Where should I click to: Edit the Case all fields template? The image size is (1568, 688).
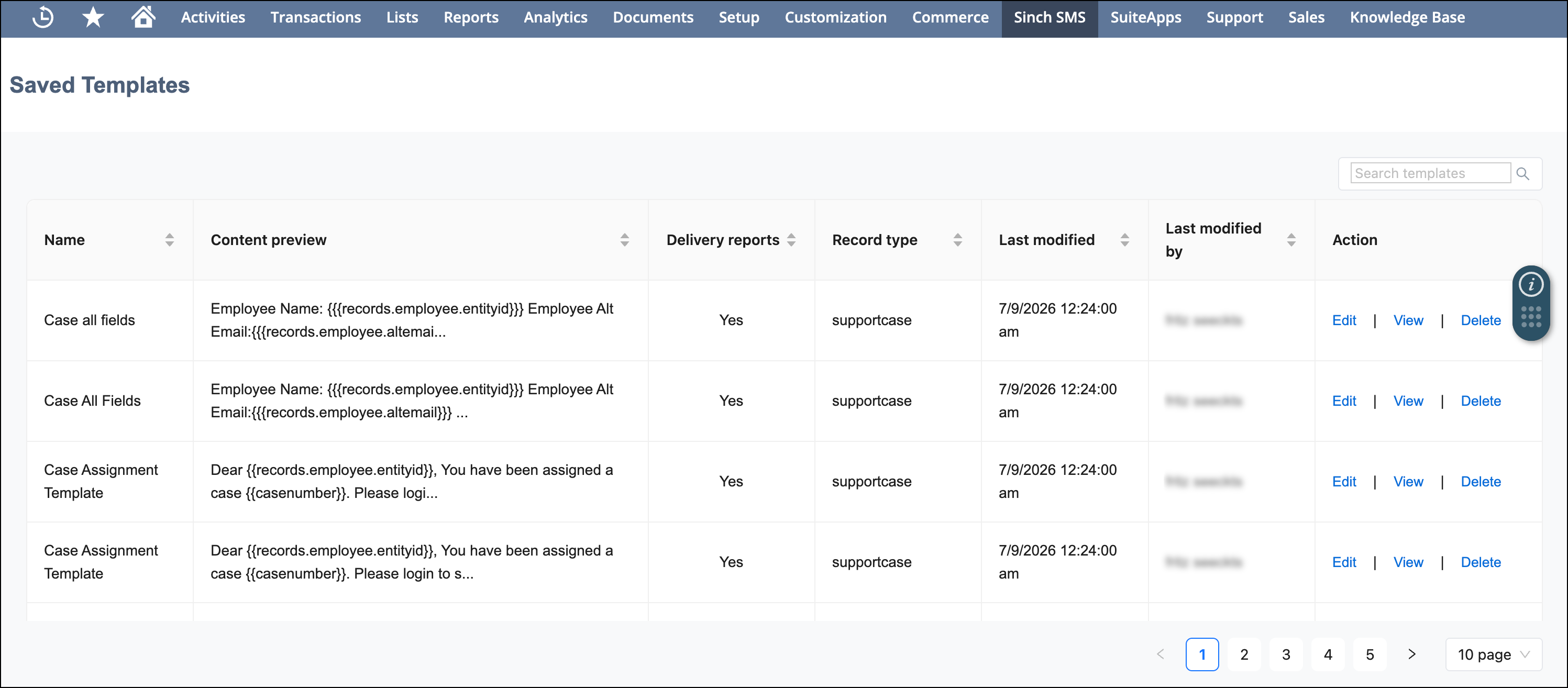pyautogui.click(x=1344, y=320)
